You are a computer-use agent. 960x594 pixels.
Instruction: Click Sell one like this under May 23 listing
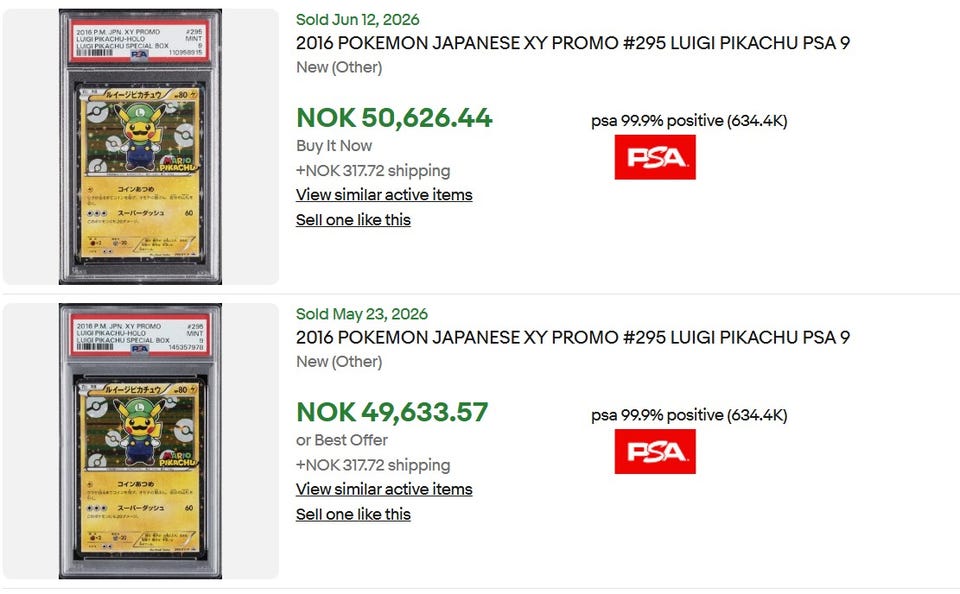click(x=353, y=514)
